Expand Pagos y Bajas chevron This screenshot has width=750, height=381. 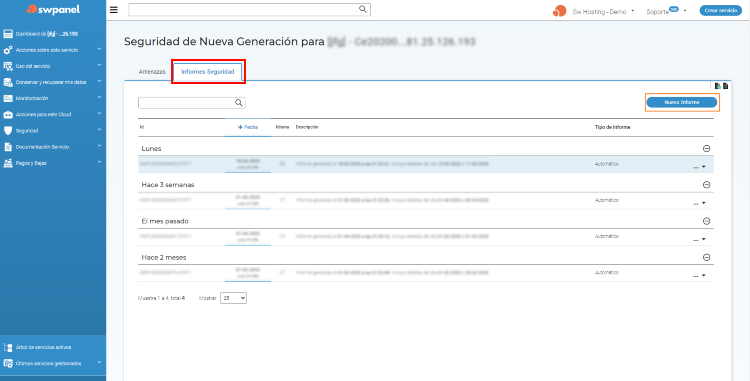click(99, 162)
